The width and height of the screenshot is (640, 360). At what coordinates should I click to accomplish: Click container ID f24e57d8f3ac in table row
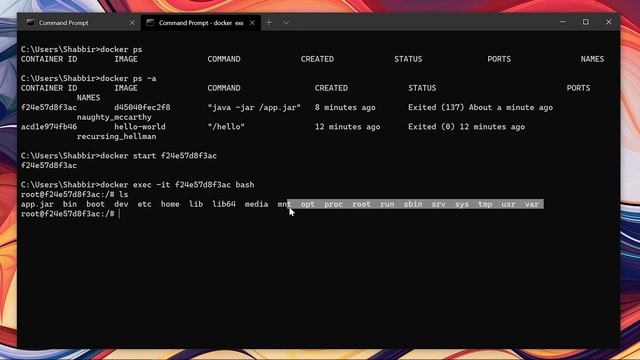point(49,107)
